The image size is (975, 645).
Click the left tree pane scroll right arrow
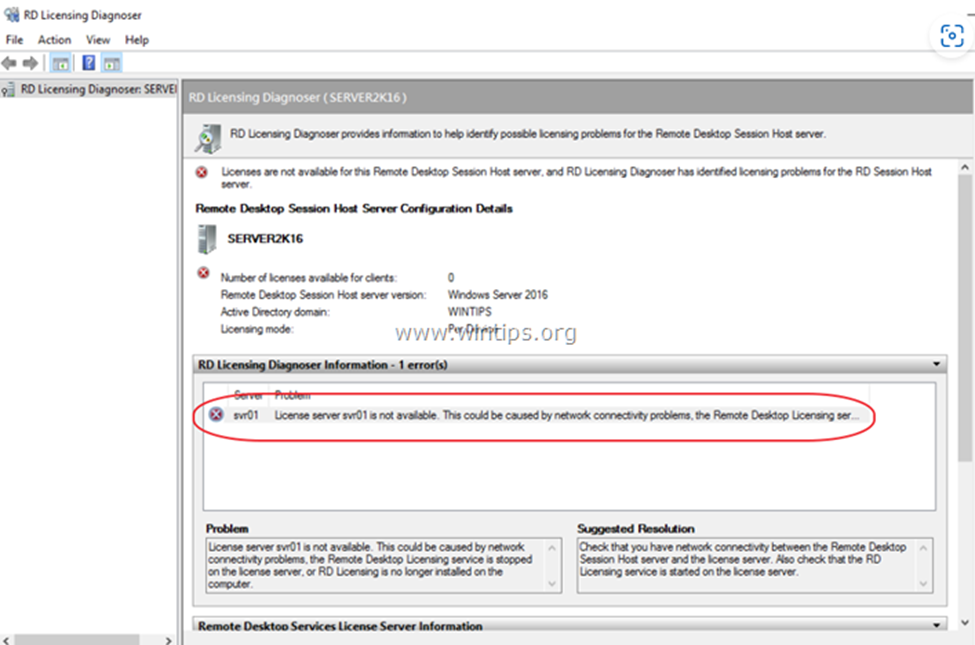[x=168, y=639]
